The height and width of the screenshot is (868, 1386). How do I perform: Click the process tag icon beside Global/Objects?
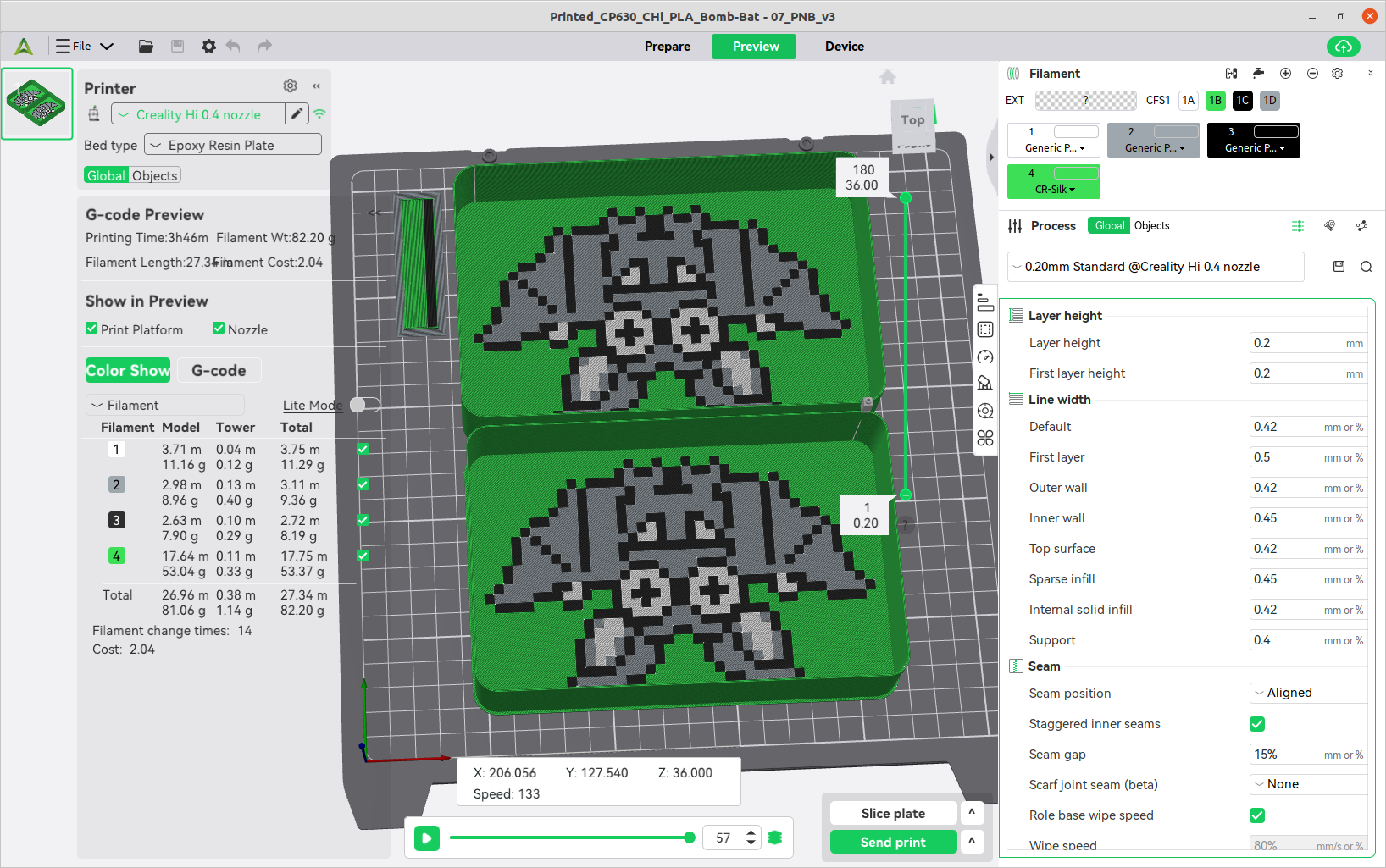(x=1329, y=226)
